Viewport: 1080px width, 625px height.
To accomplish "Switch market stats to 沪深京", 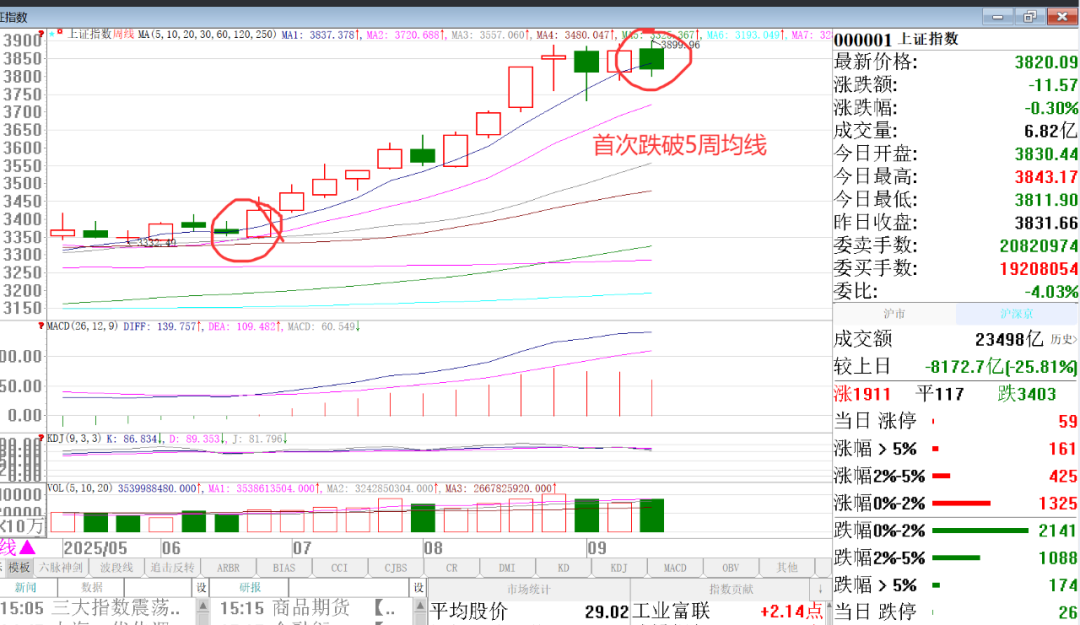I will 1017,314.
